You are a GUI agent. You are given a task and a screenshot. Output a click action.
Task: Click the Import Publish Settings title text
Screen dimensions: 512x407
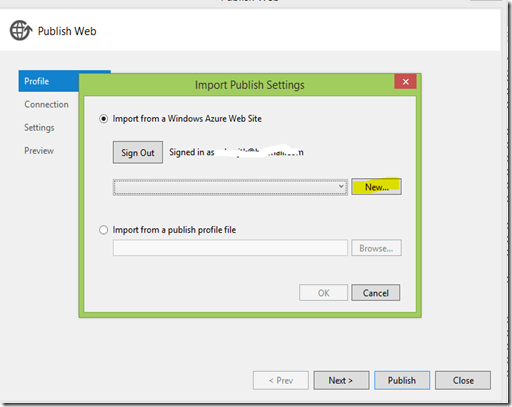[x=250, y=85]
